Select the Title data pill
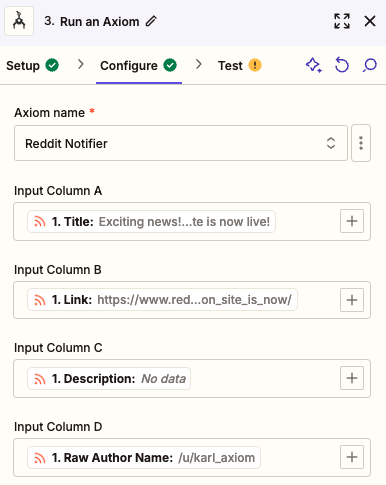386x485 pixels. coord(151,221)
